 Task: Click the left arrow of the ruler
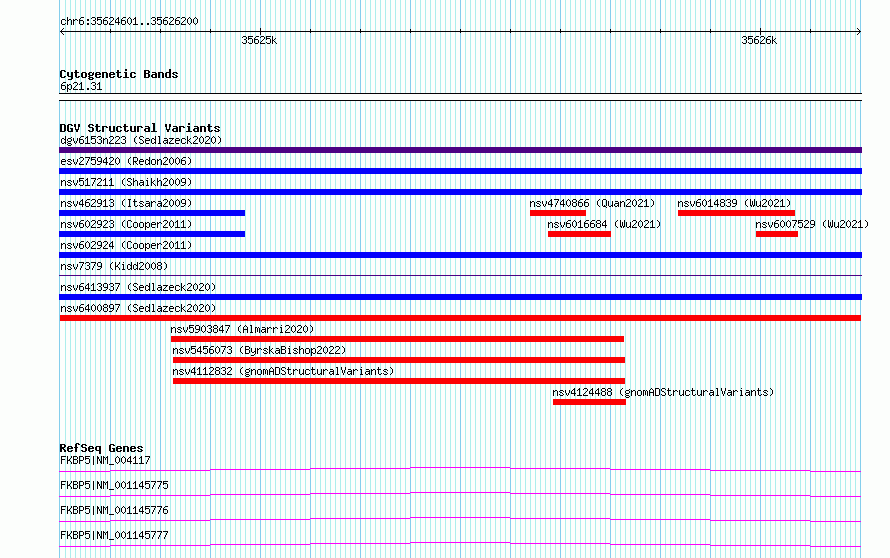[62, 32]
